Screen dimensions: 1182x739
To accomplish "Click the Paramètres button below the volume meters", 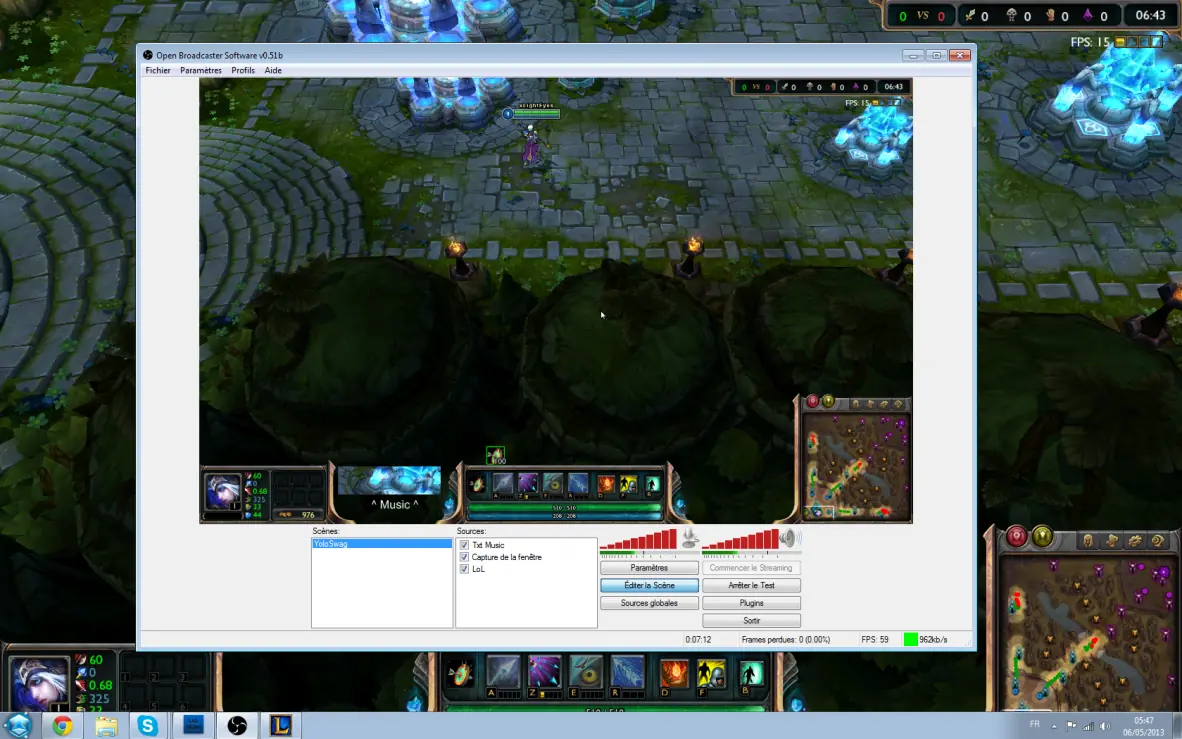I will click(x=649, y=568).
